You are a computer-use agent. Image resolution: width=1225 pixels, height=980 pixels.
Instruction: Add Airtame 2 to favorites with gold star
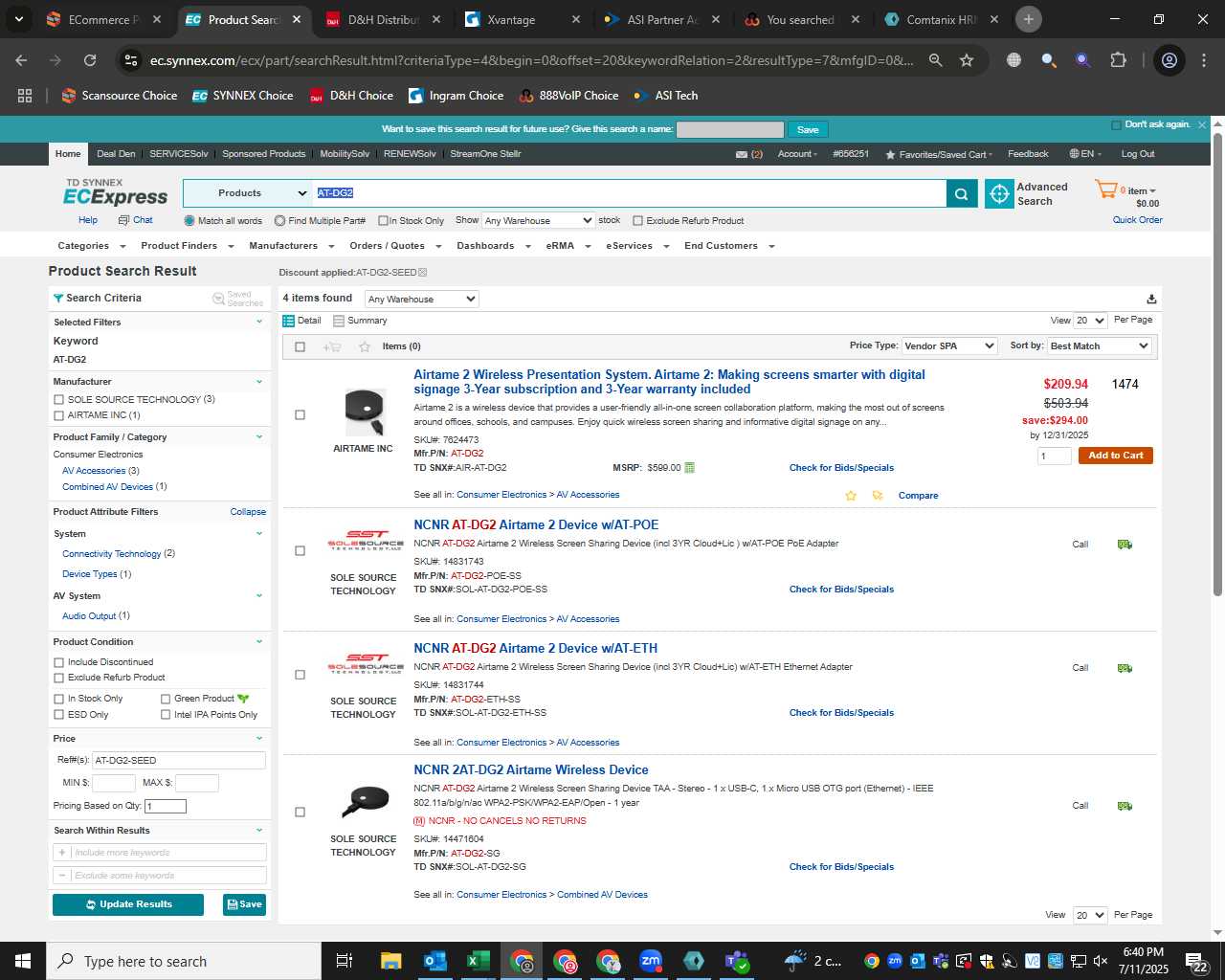coord(851,496)
